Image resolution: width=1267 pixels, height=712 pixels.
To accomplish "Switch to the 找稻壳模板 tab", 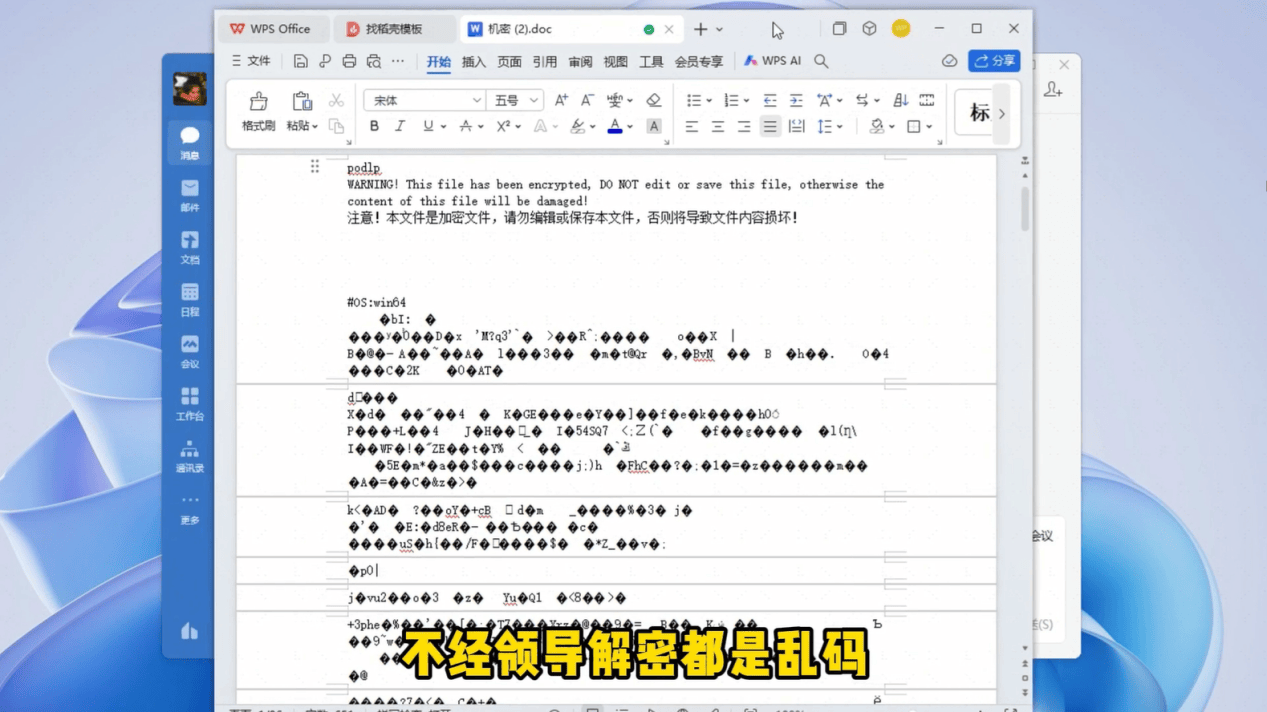I will [393, 30].
